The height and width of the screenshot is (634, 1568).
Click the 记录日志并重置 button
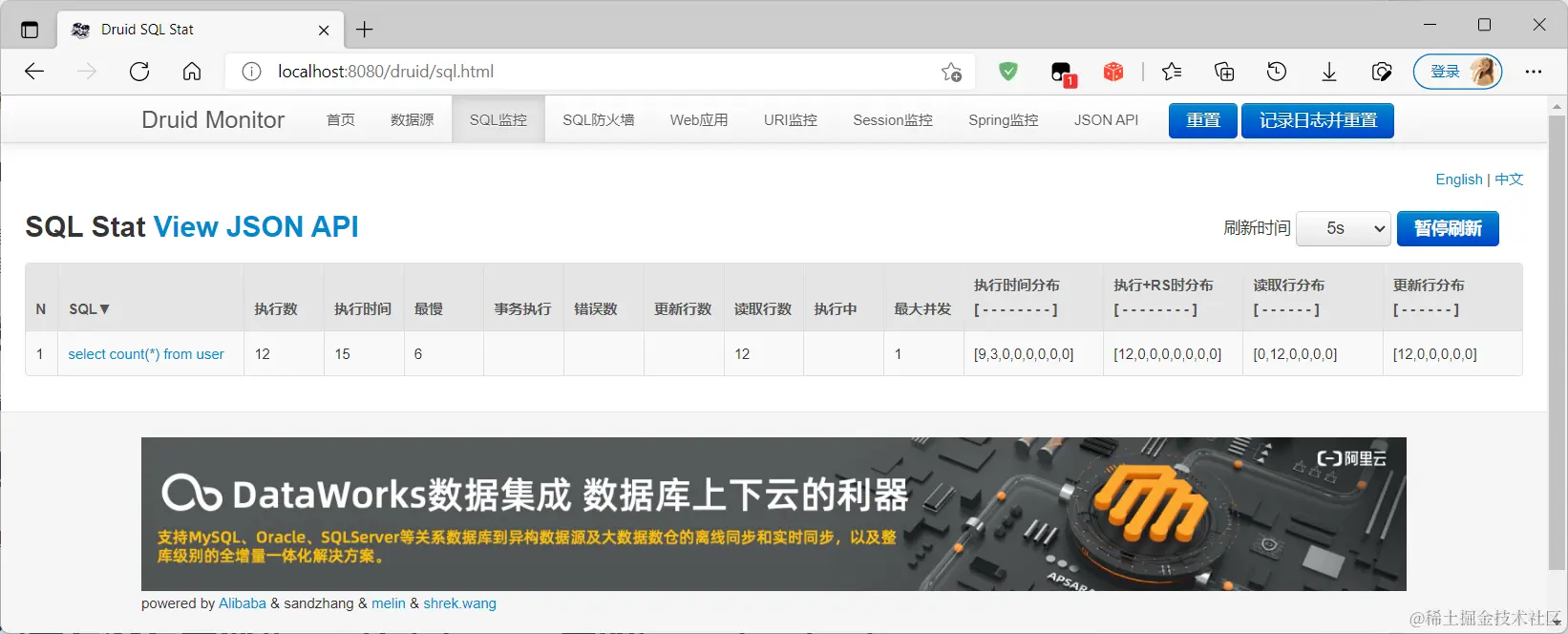pyautogui.click(x=1318, y=120)
